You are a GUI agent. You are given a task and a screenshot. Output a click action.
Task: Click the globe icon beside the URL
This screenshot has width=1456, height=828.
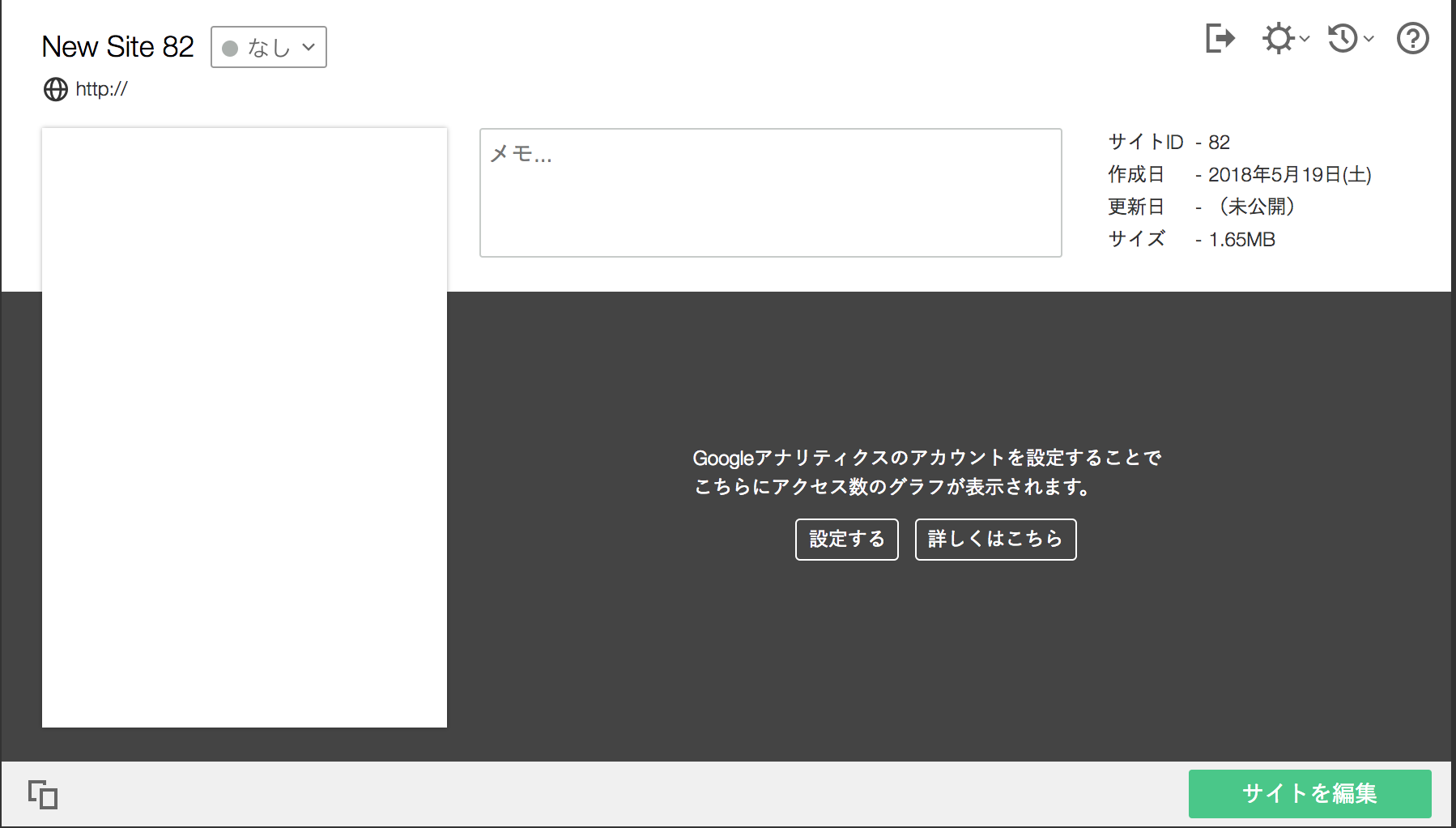pyautogui.click(x=55, y=89)
